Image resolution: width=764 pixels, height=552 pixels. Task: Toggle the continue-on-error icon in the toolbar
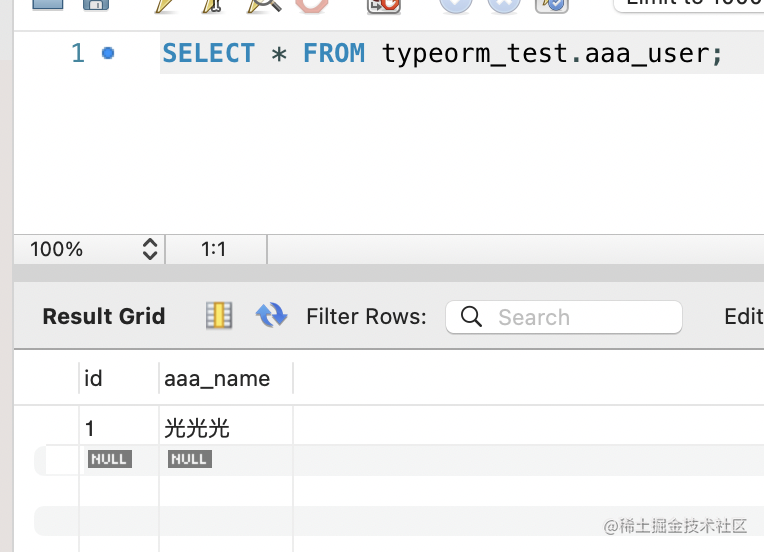pyautogui.click(x=384, y=4)
